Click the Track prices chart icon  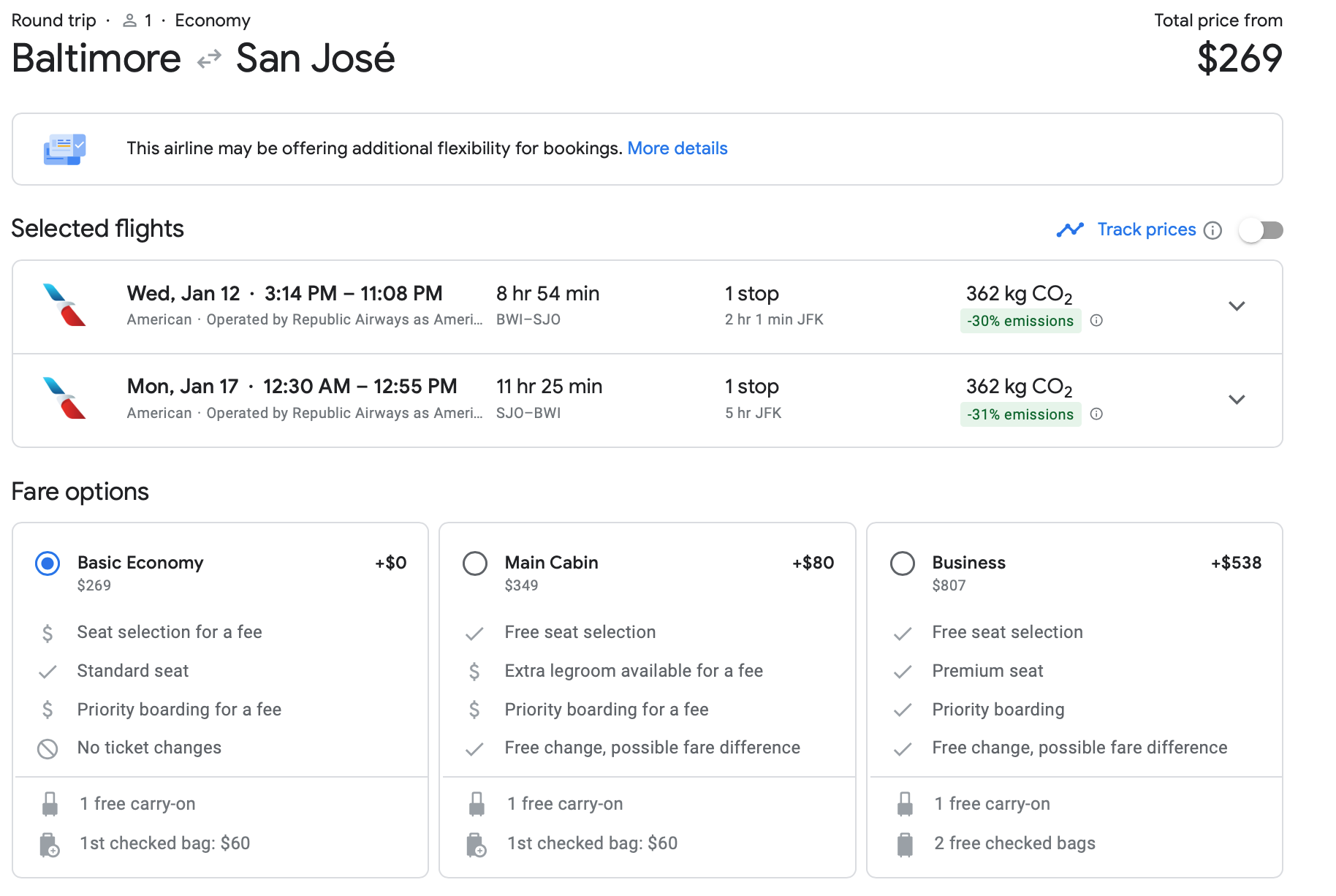pos(1070,229)
